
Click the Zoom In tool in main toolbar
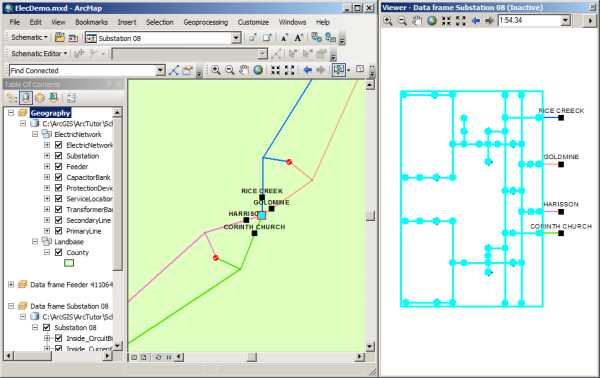coord(216,70)
